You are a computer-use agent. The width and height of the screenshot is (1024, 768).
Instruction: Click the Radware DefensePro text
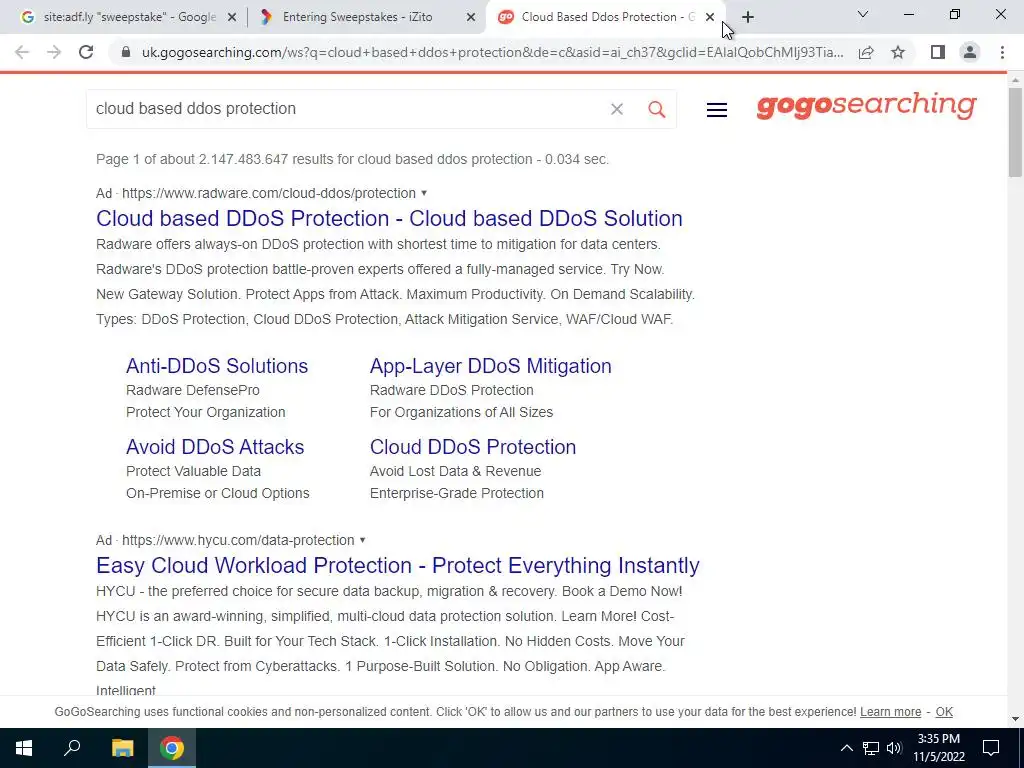tap(193, 391)
